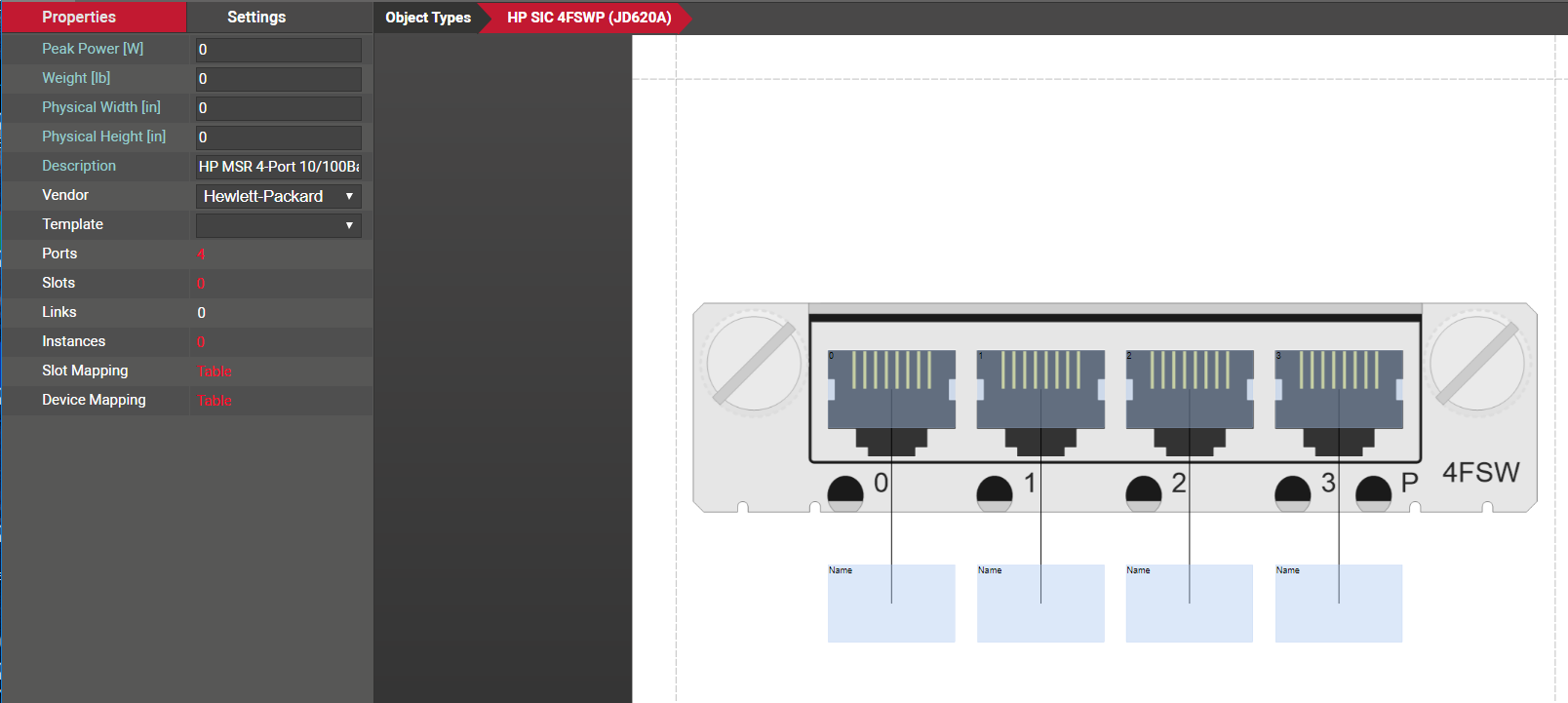1568x703 pixels.
Task: Click the Peak Power input field
Action: pyautogui.click(x=279, y=50)
